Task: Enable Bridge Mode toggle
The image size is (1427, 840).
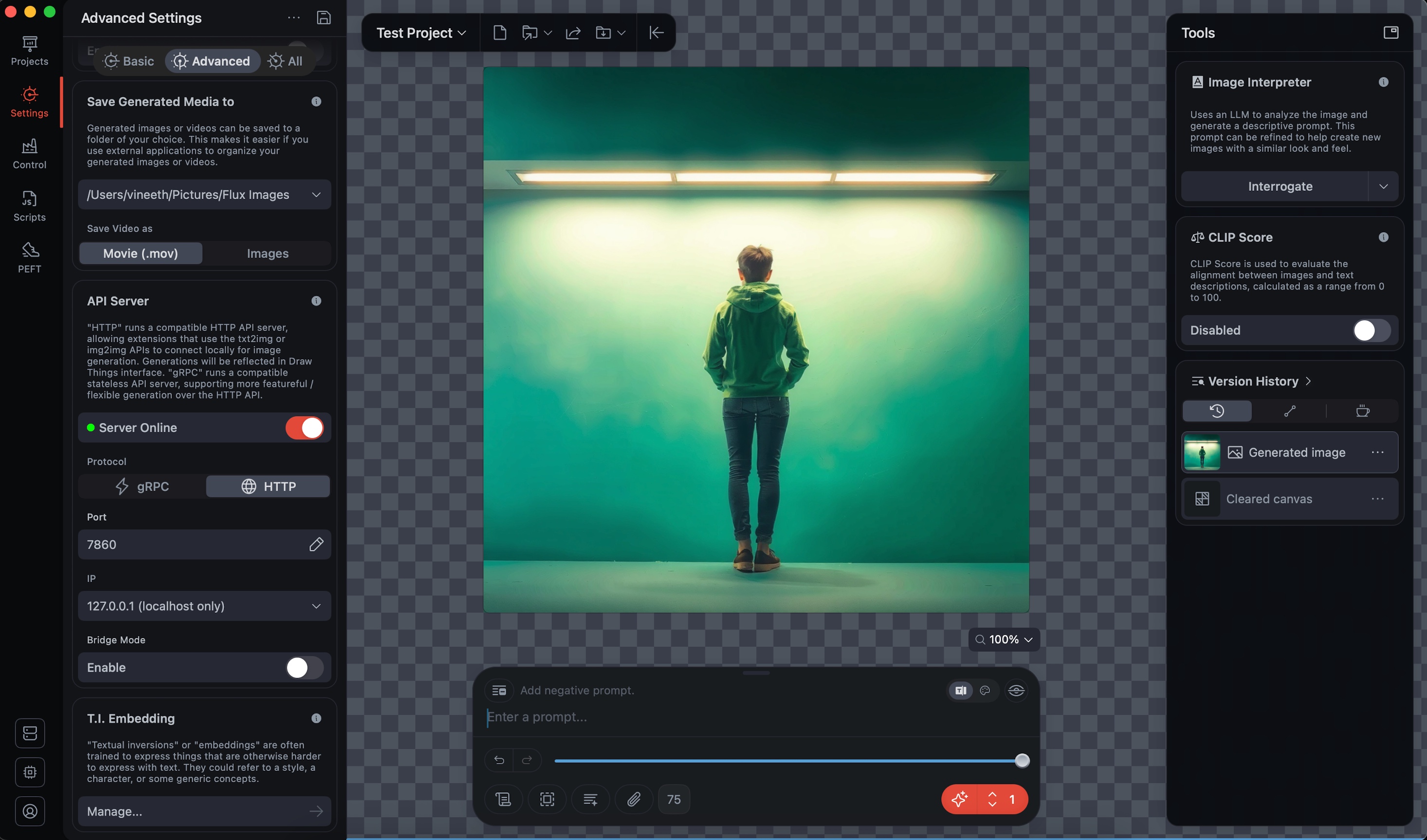Action: pos(305,667)
